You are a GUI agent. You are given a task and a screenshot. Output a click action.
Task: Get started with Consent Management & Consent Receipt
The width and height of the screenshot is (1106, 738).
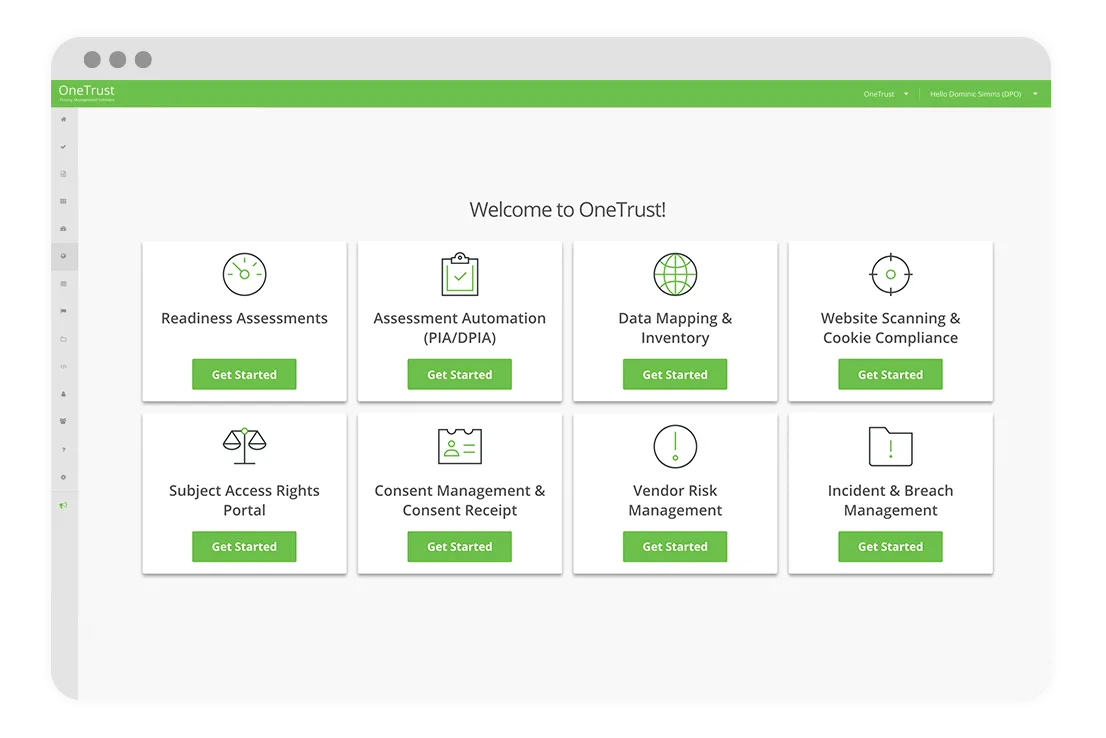[x=460, y=546]
